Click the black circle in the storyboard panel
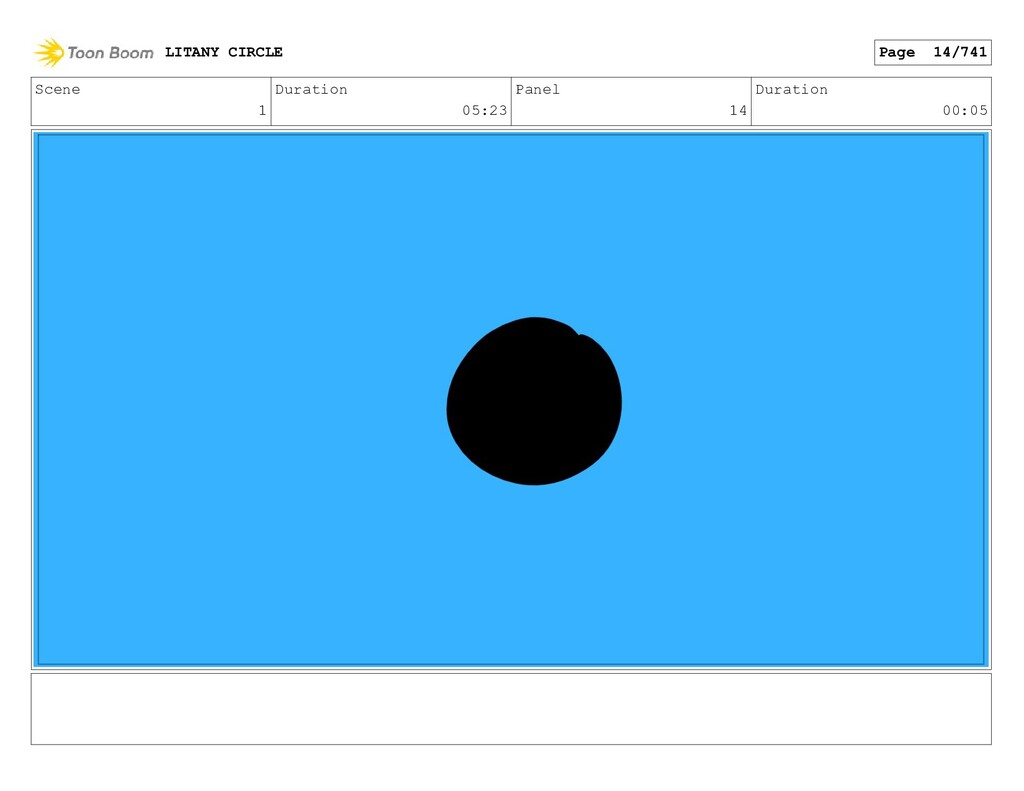The height and width of the screenshot is (791, 1024). 534,401
